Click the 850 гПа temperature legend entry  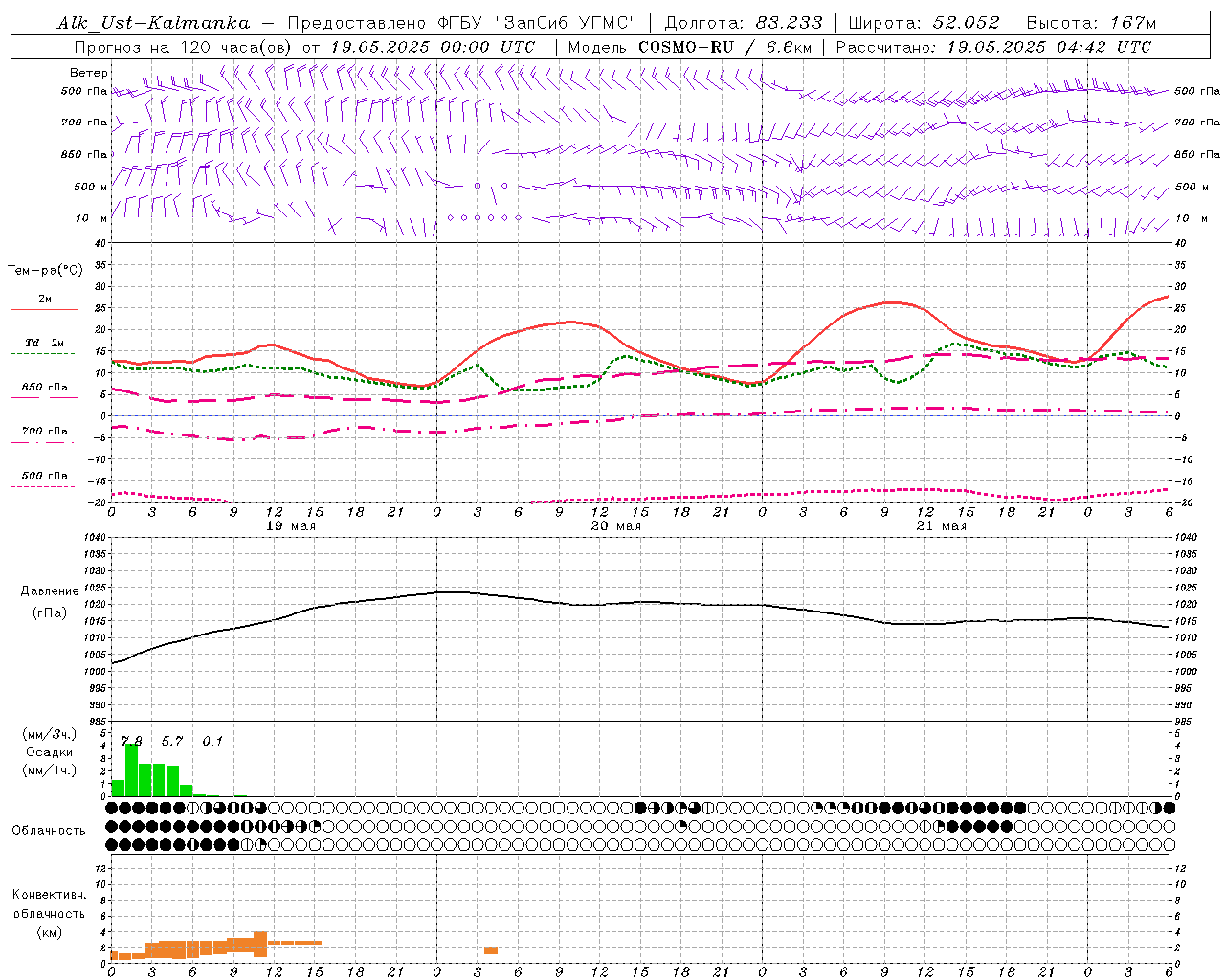tap(45, 388)
